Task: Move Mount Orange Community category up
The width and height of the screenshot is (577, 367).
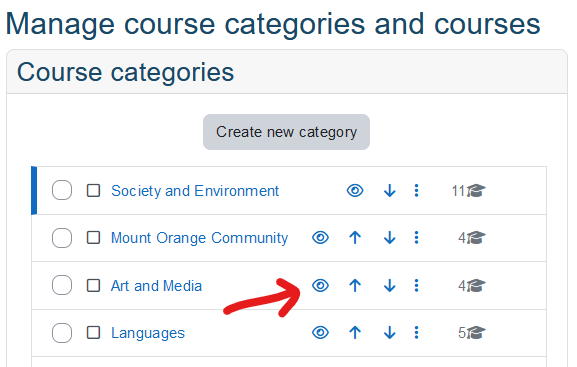Action: 355,238
